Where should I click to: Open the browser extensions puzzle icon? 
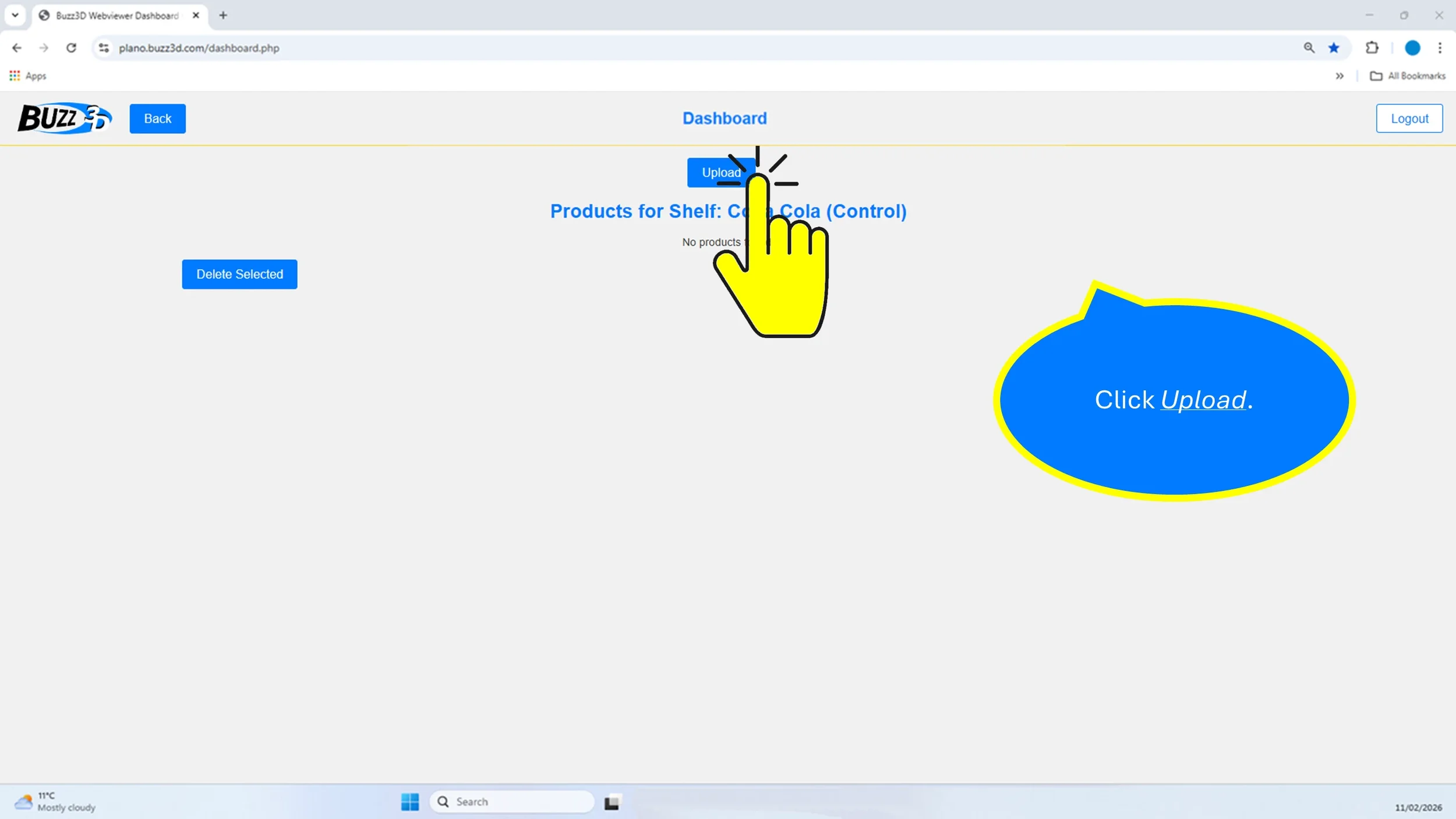pyautogui.click(x=1372, y=48)
